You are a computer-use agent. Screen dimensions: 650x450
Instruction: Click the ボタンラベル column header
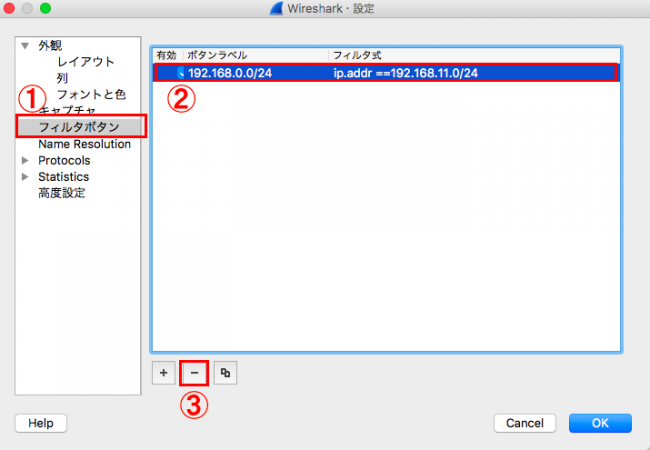click(256, 55)
